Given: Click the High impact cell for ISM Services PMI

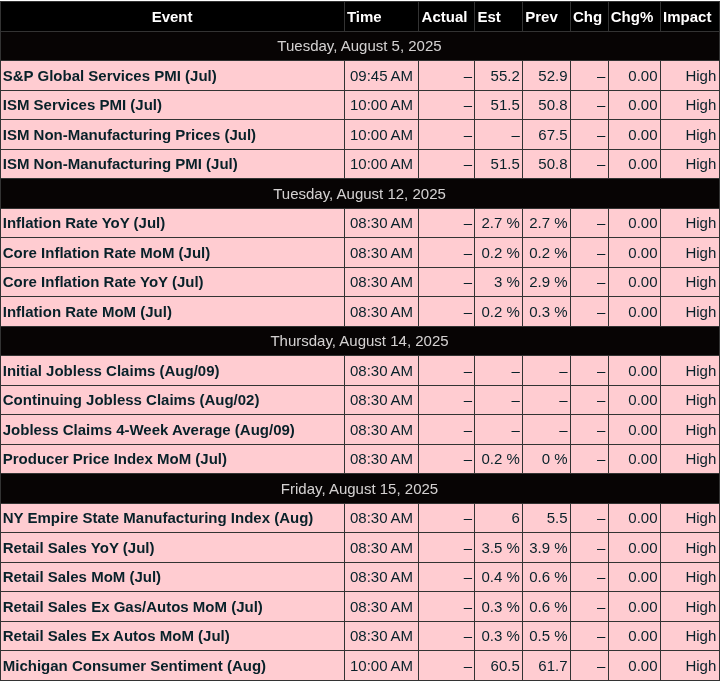Looking at the screenshot, I should pyautogui.click(x=689, y=105).
